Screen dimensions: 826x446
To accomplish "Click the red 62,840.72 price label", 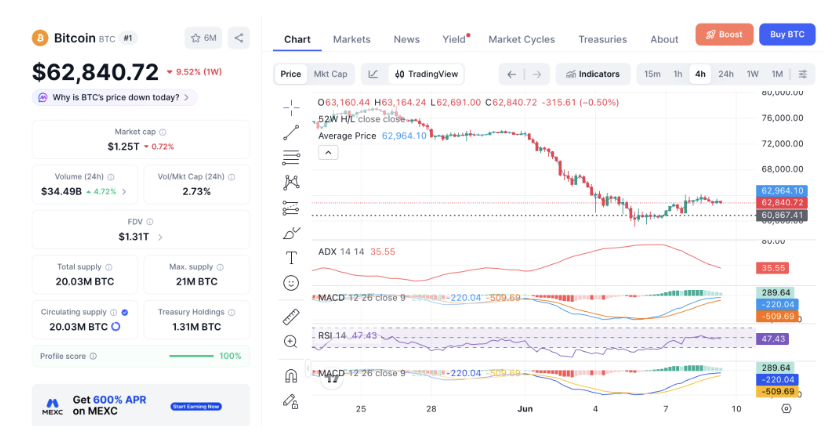I will point(782,203).
